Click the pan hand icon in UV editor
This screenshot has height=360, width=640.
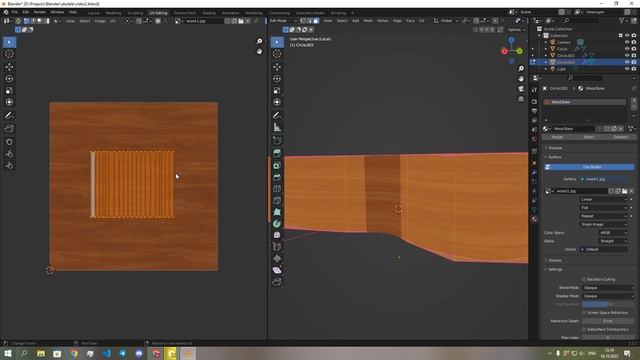click(x=259, y=51)
